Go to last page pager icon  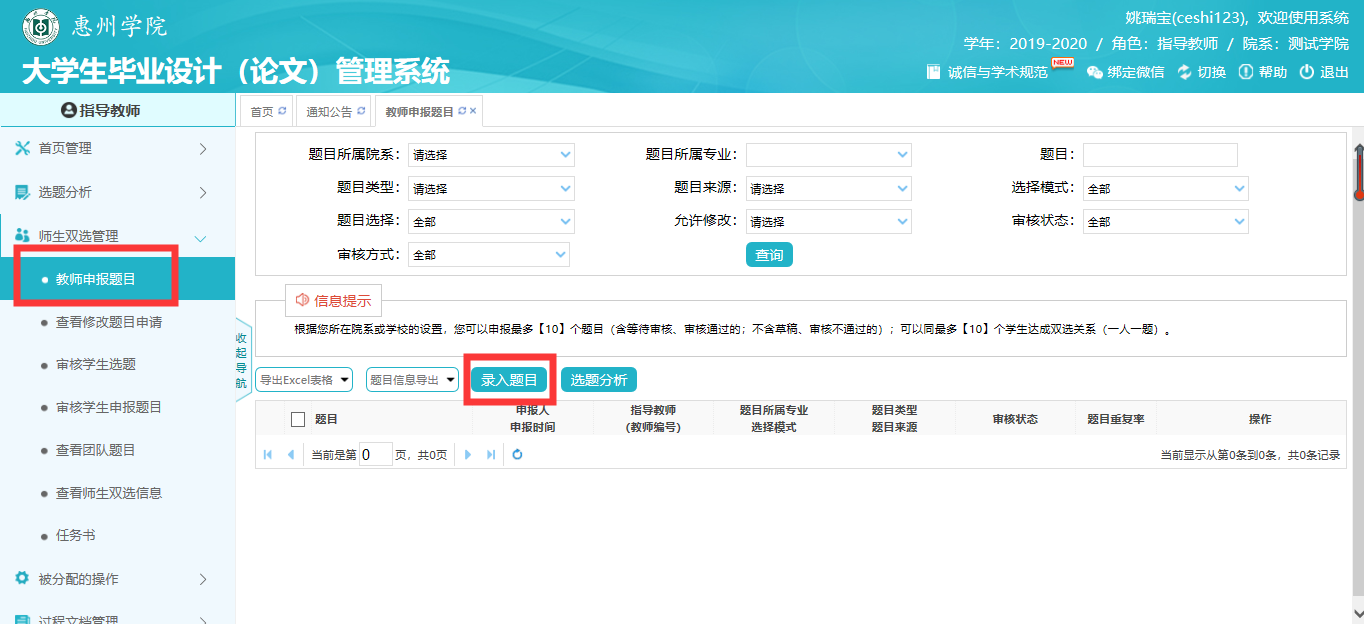point(491,455)
